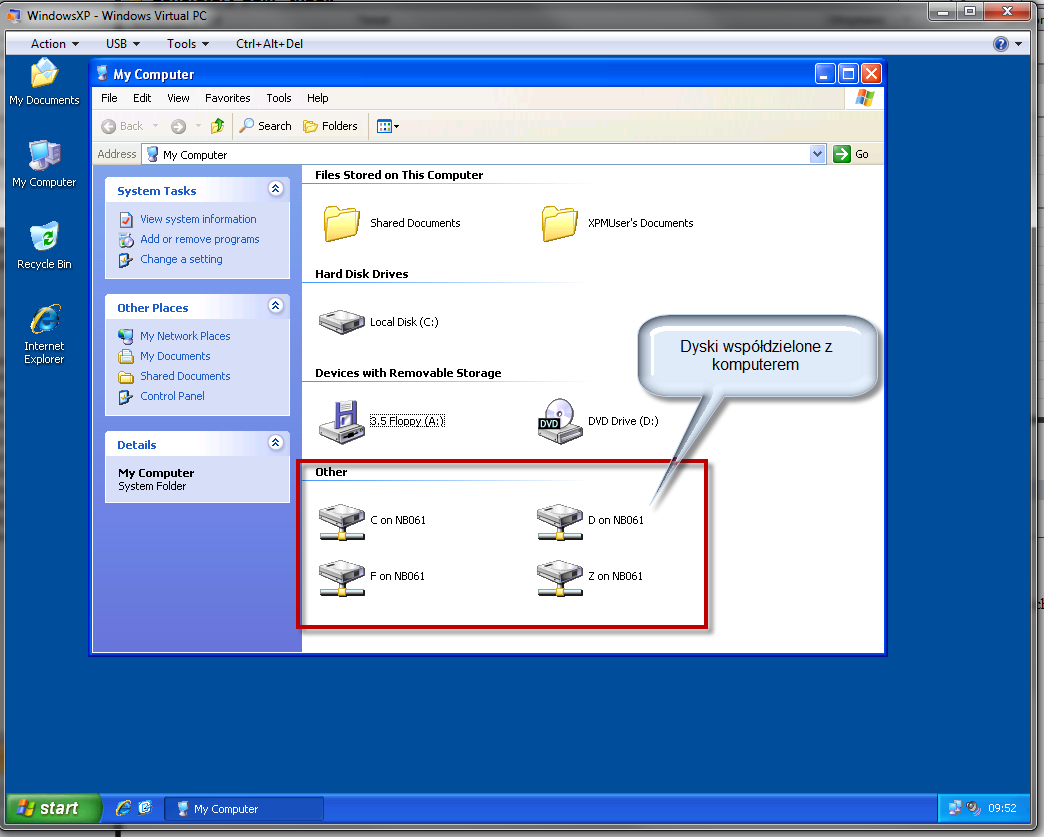Click the Hard Disk Drives group header

[362, 274]
